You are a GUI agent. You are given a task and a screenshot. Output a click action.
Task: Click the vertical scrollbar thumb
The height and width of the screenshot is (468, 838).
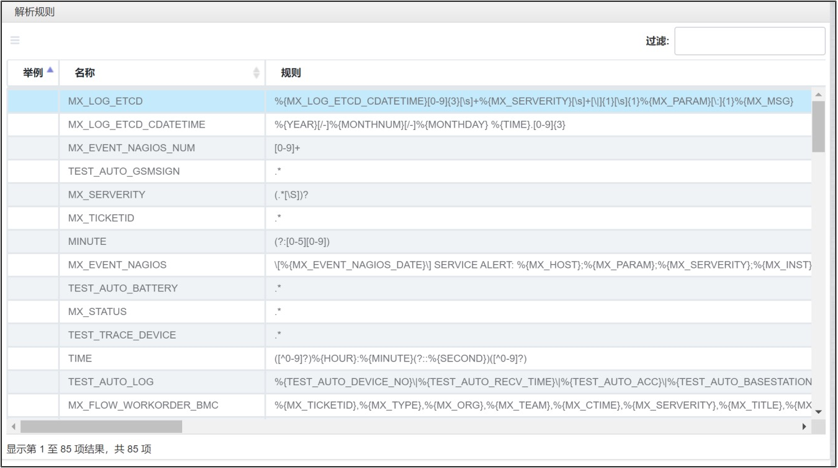click(818, 127)
